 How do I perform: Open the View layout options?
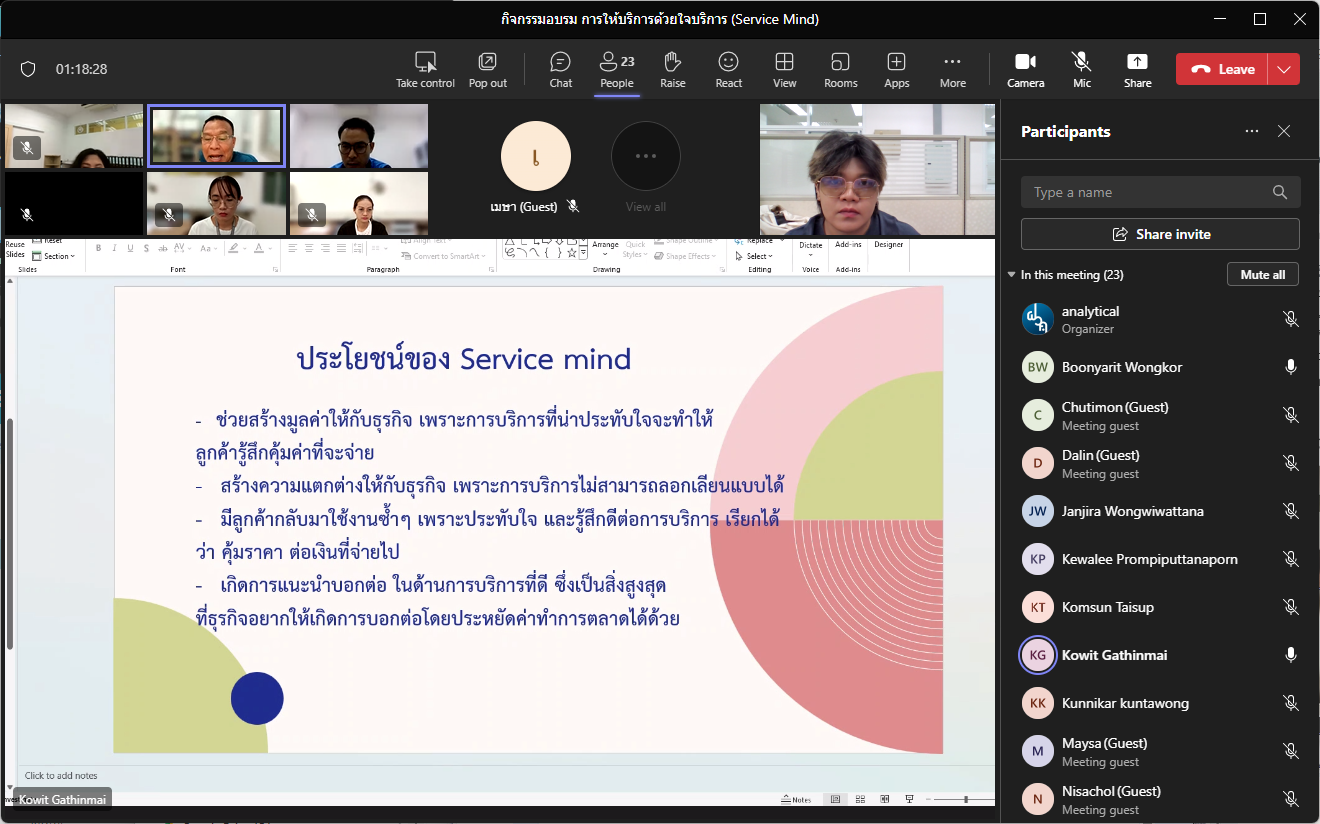[x=785, y=69]
